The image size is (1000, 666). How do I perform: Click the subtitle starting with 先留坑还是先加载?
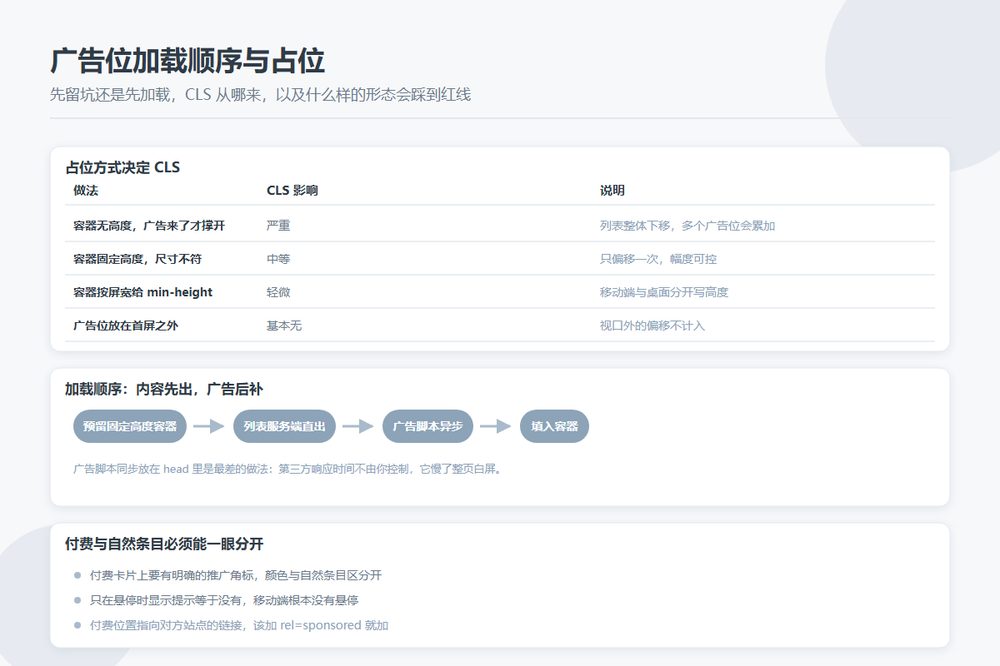click(260, 95)
